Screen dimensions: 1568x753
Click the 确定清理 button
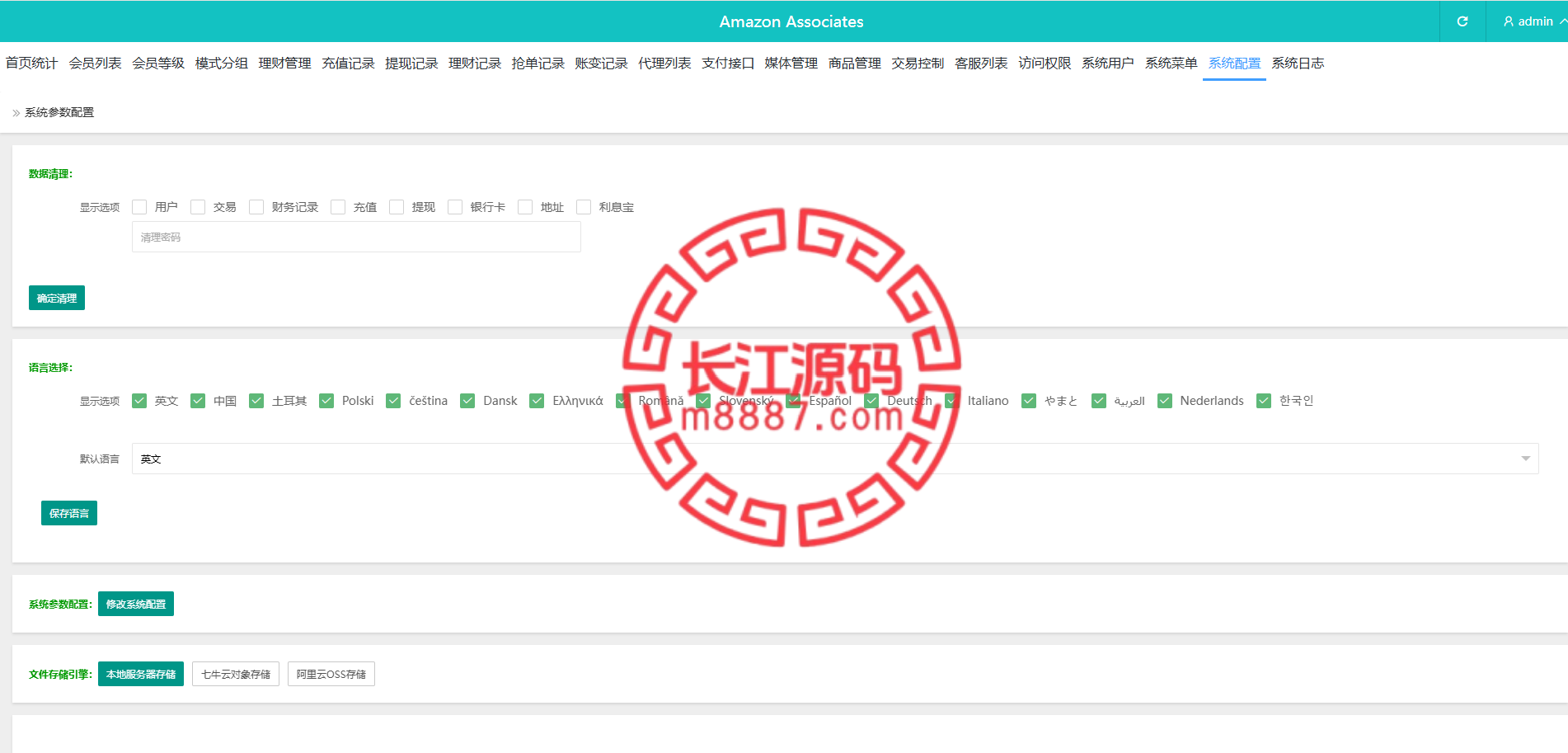[57, 298]
